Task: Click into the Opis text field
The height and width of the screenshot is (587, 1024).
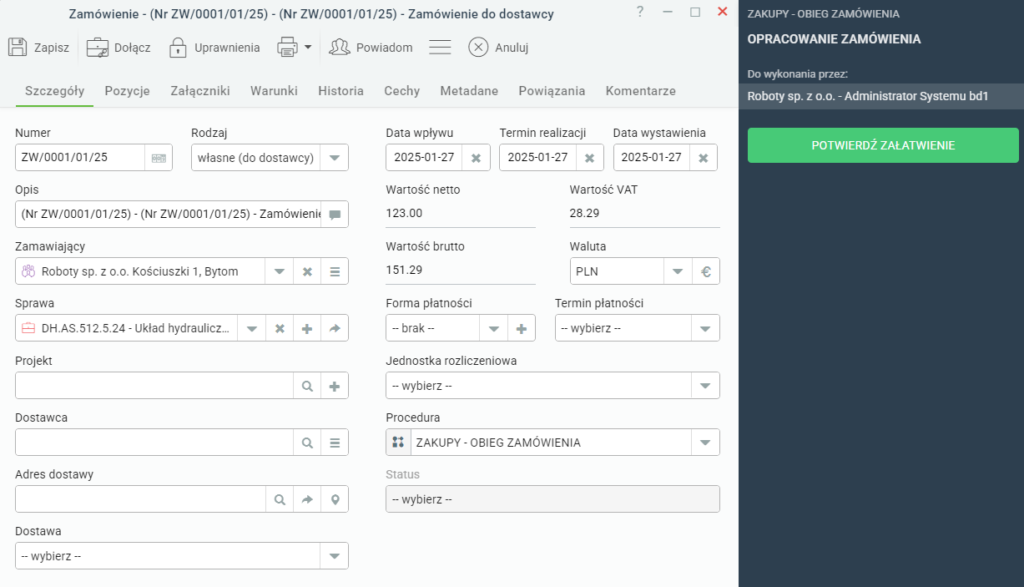Action: point(168,215)
